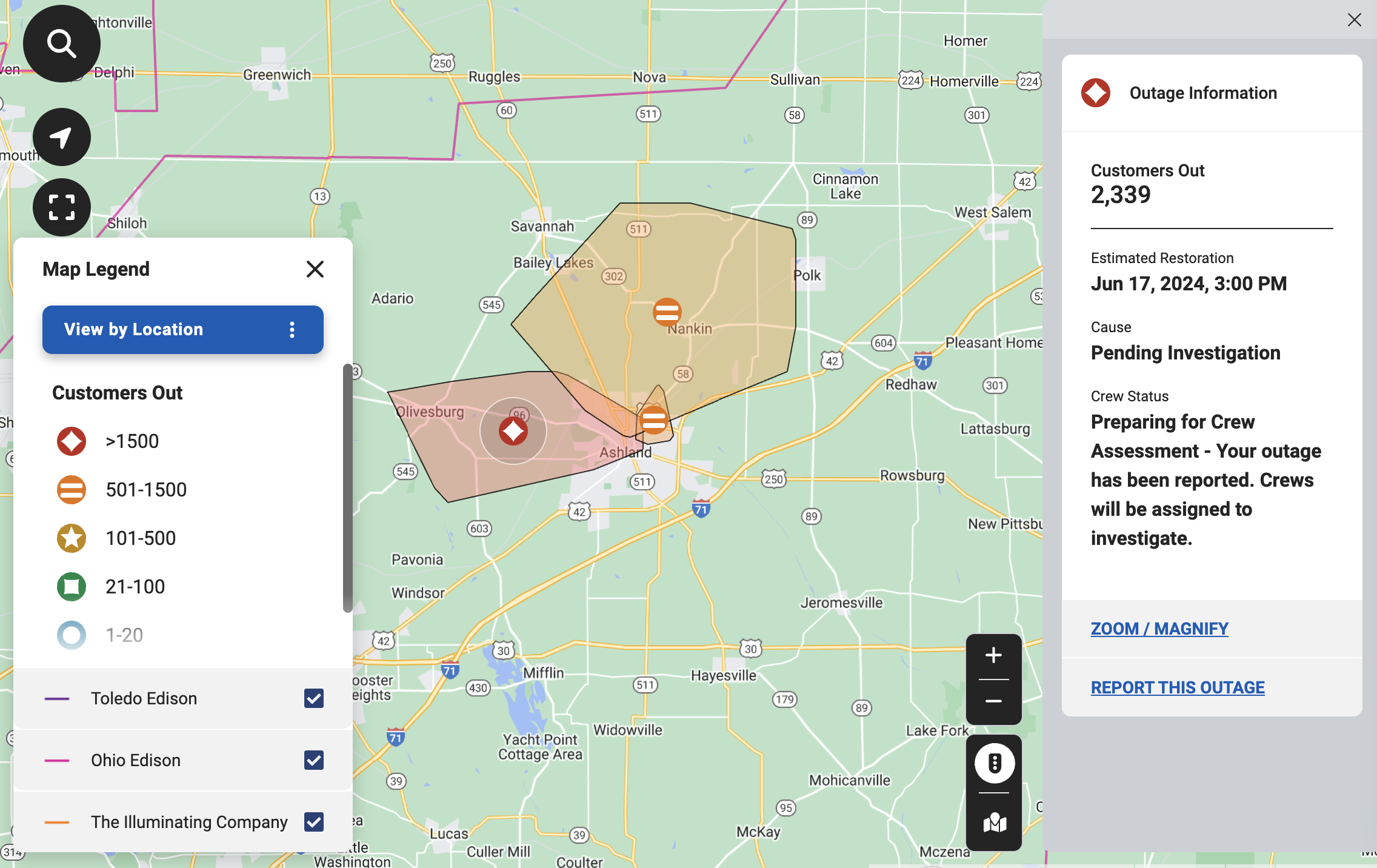
Task: Click the REPORT THIS OUTAGE link
Action: [1178, 687]
